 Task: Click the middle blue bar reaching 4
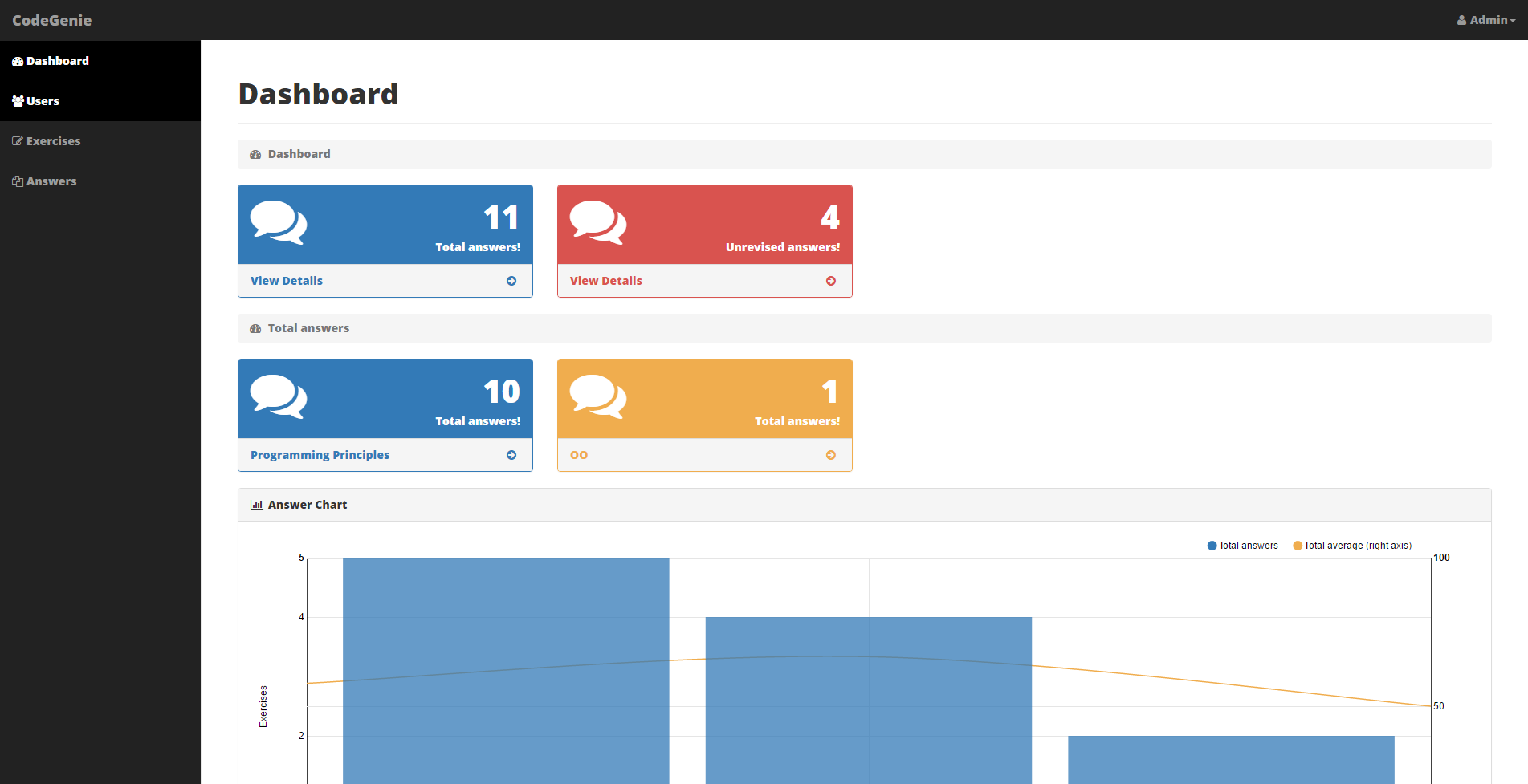869,701
